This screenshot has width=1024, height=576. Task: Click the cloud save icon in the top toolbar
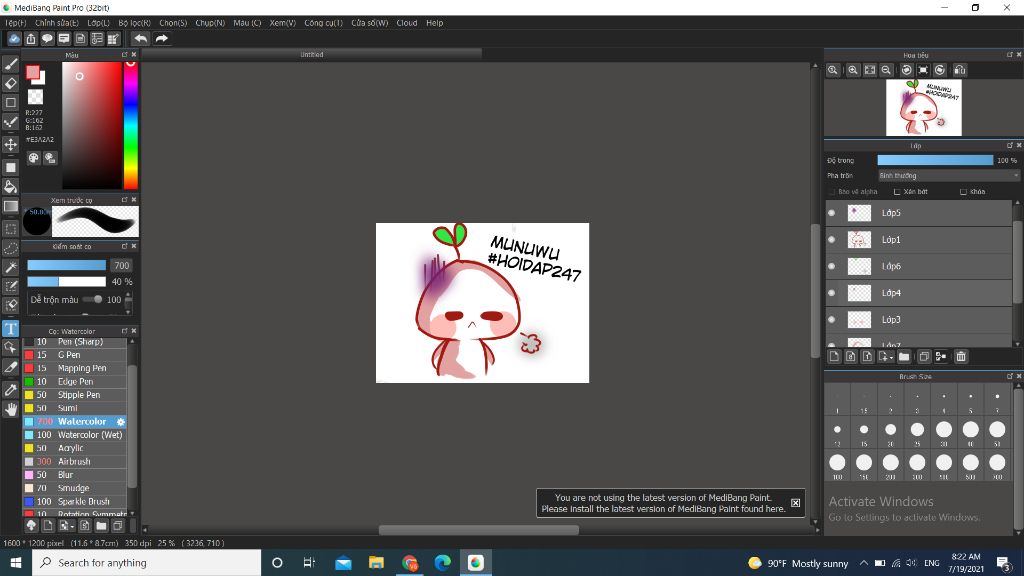[x=14, y=39]
